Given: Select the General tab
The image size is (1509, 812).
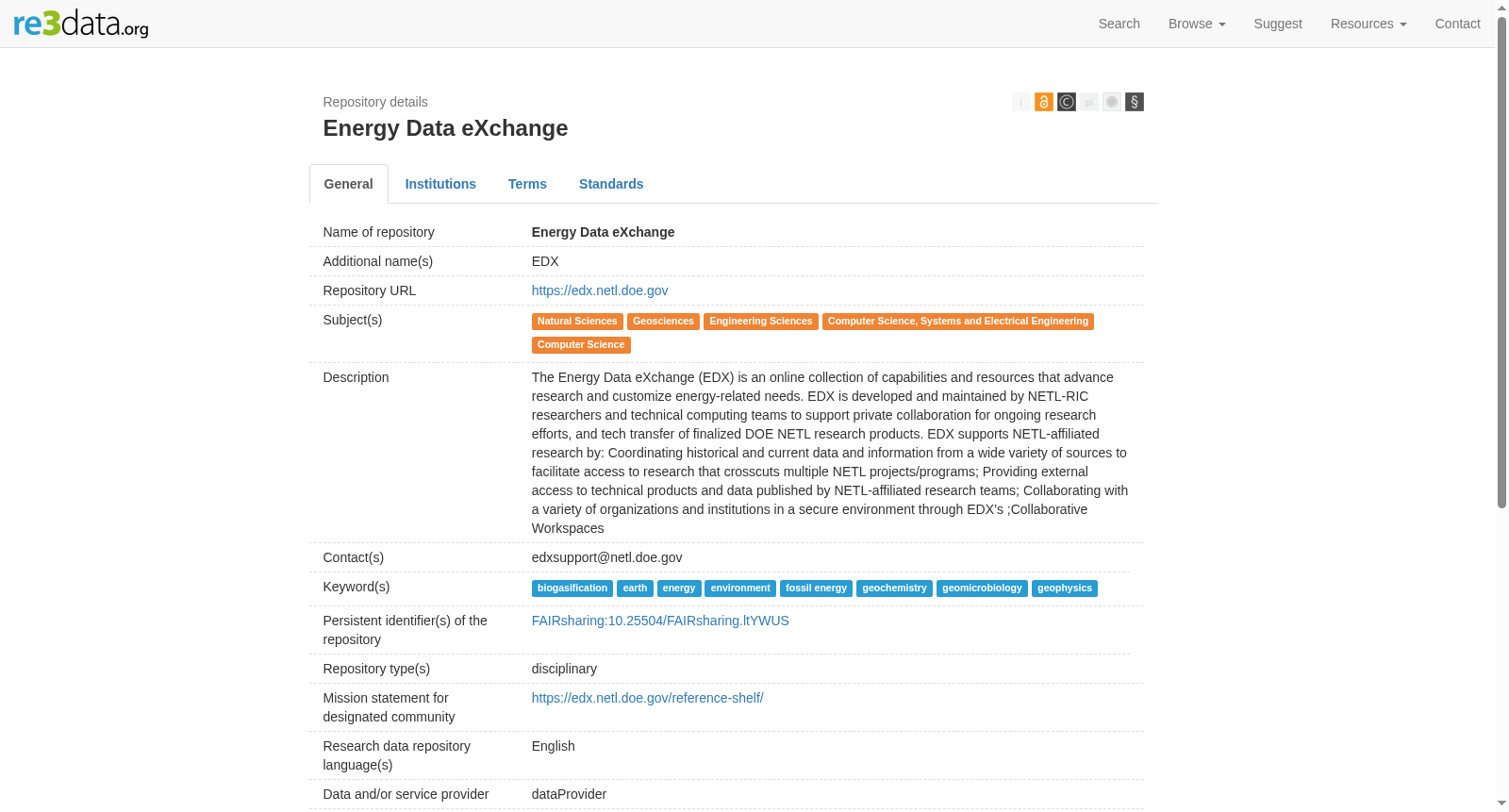Looking at the screenshot, I should [x=349, y=184].
